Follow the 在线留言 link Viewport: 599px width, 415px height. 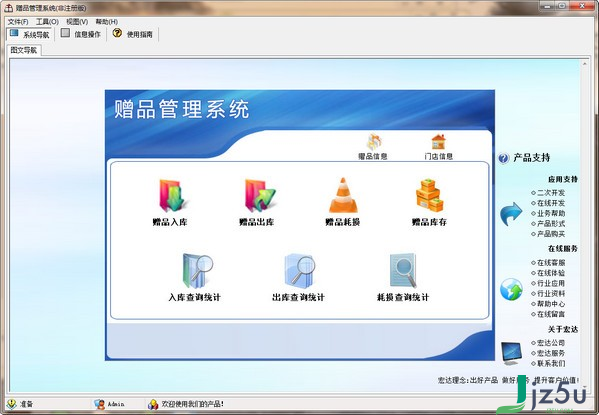[x=551, y=314]
